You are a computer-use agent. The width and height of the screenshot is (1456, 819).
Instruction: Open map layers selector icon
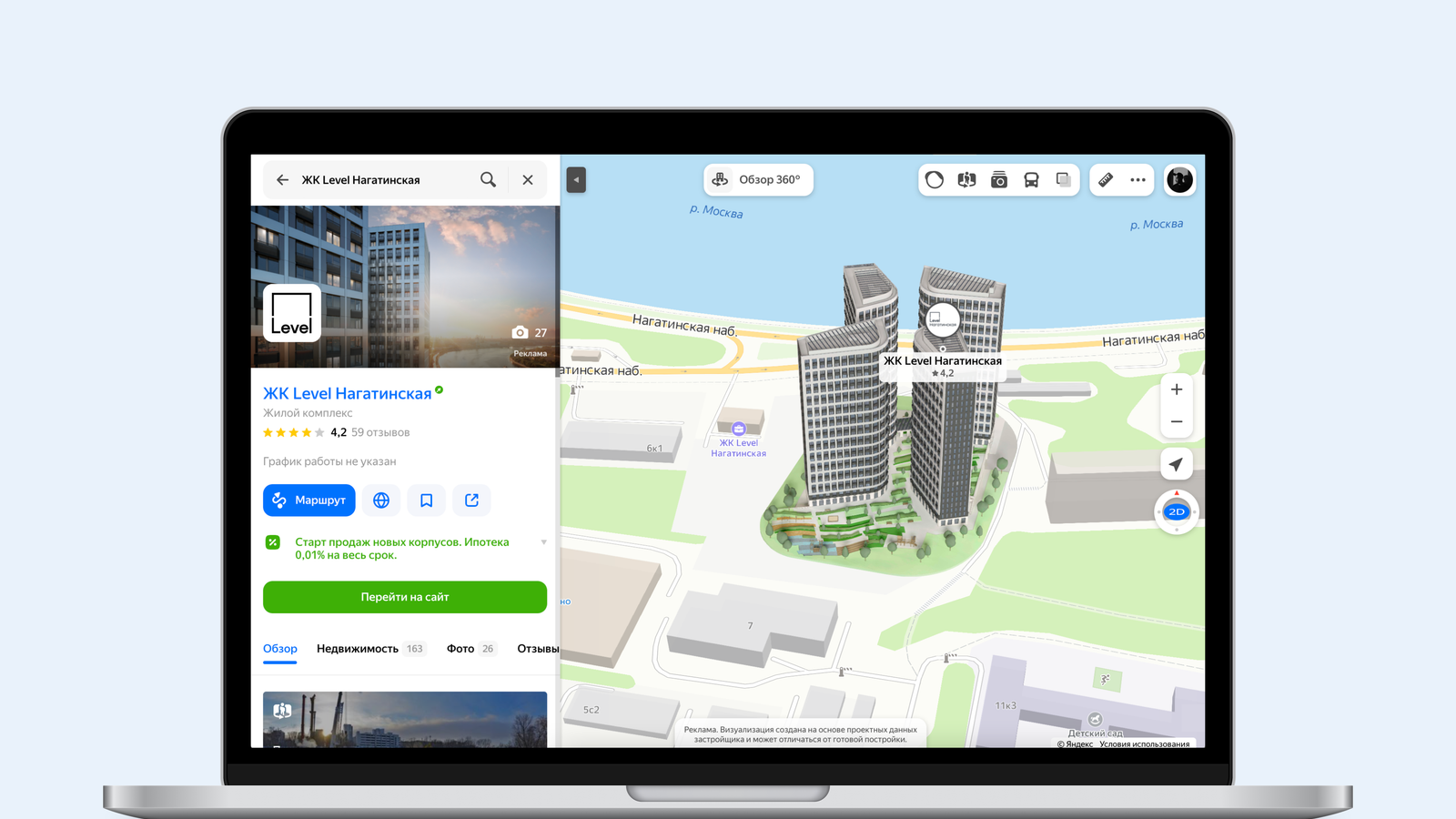1063,180
